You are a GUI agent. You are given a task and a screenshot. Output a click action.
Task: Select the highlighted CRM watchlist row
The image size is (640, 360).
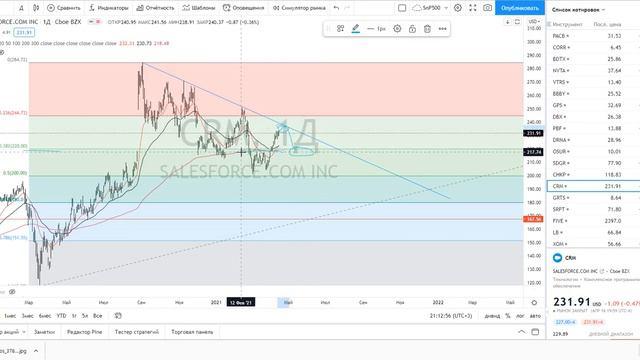[593, 186]
